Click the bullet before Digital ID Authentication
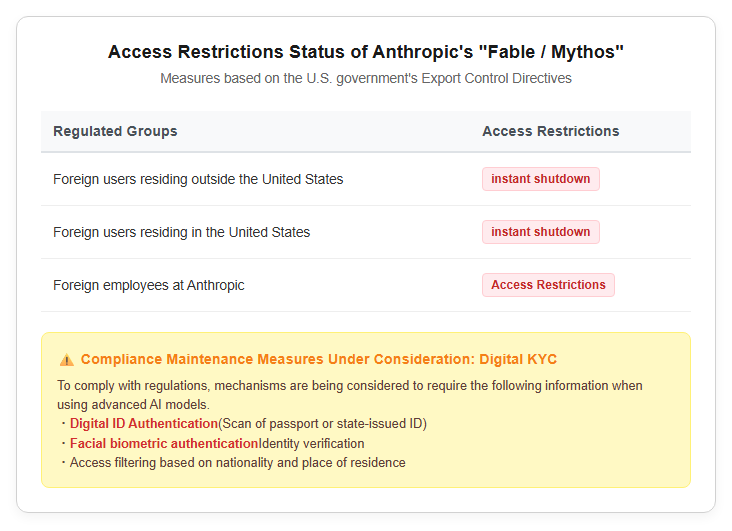This screenshot has height=531, width=732. [63, 424]
